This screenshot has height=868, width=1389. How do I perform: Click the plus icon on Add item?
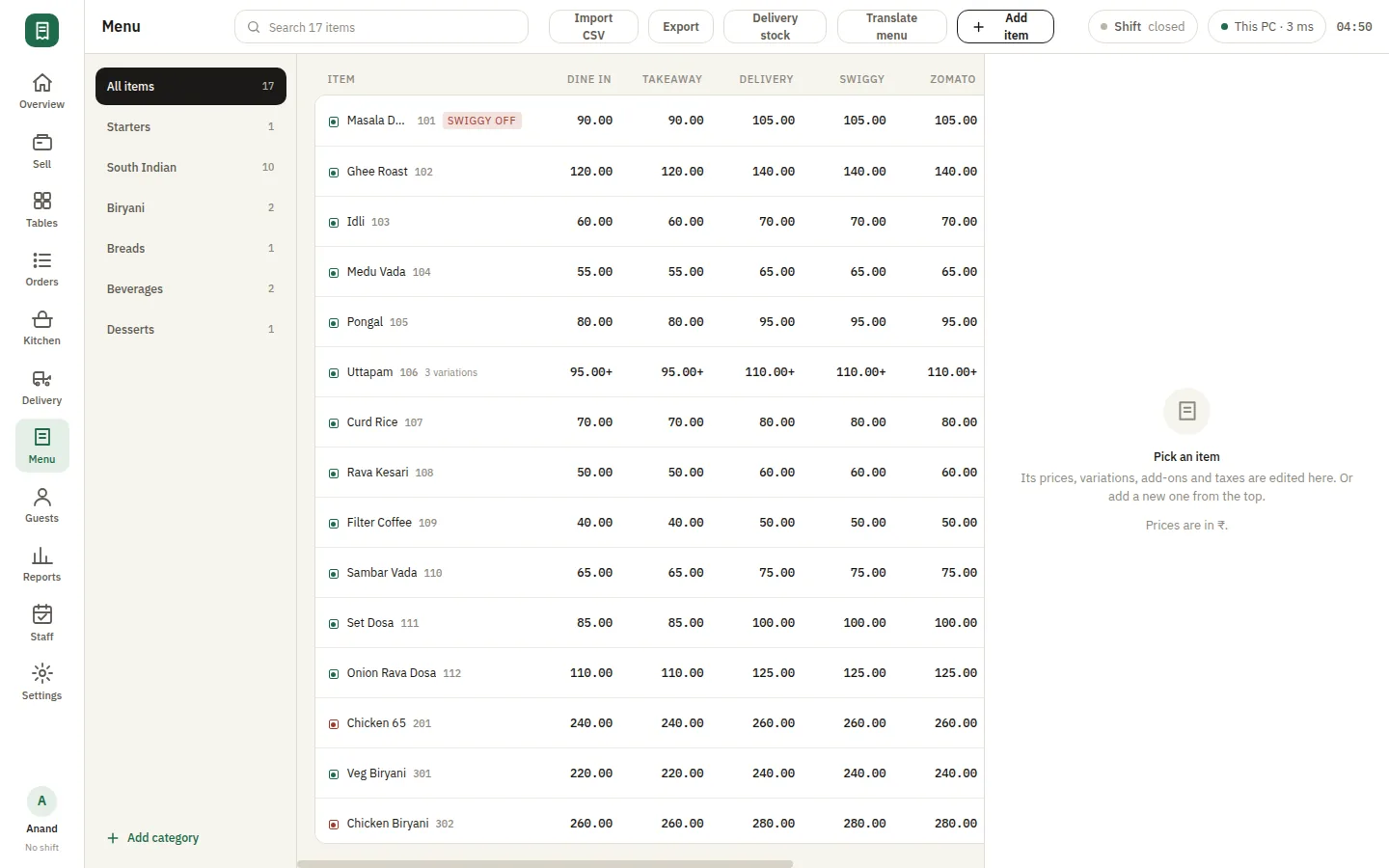[978, 27]
